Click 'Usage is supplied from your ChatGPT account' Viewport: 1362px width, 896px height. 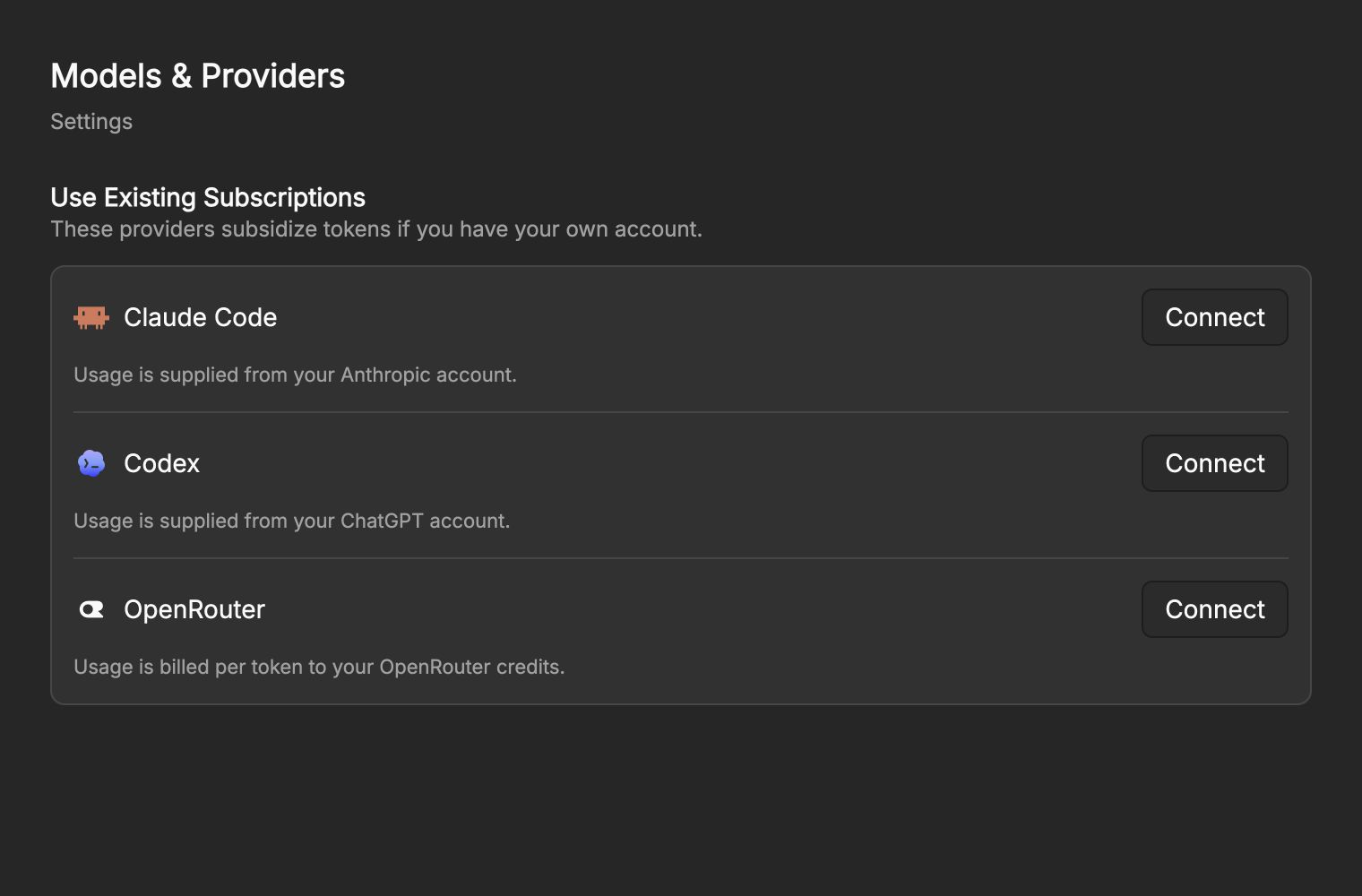tap(291, 521)
